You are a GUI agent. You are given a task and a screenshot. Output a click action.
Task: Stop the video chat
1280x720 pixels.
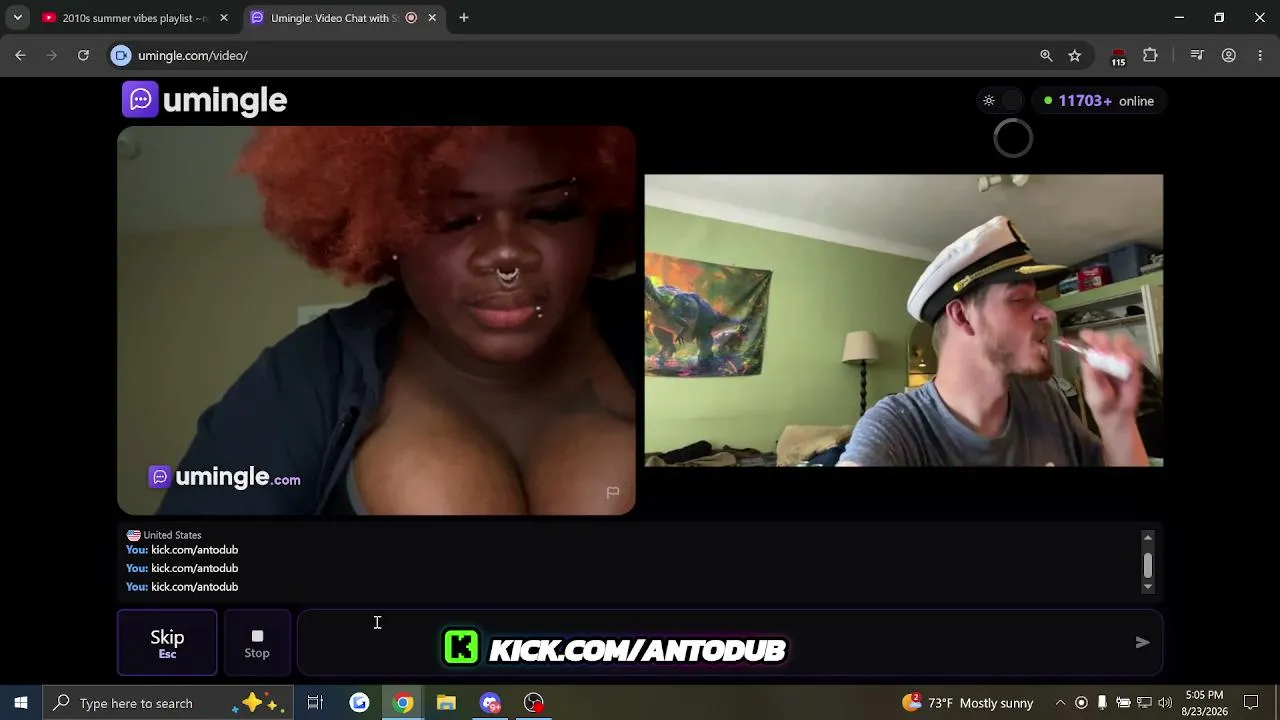click(x=257, y=643)
